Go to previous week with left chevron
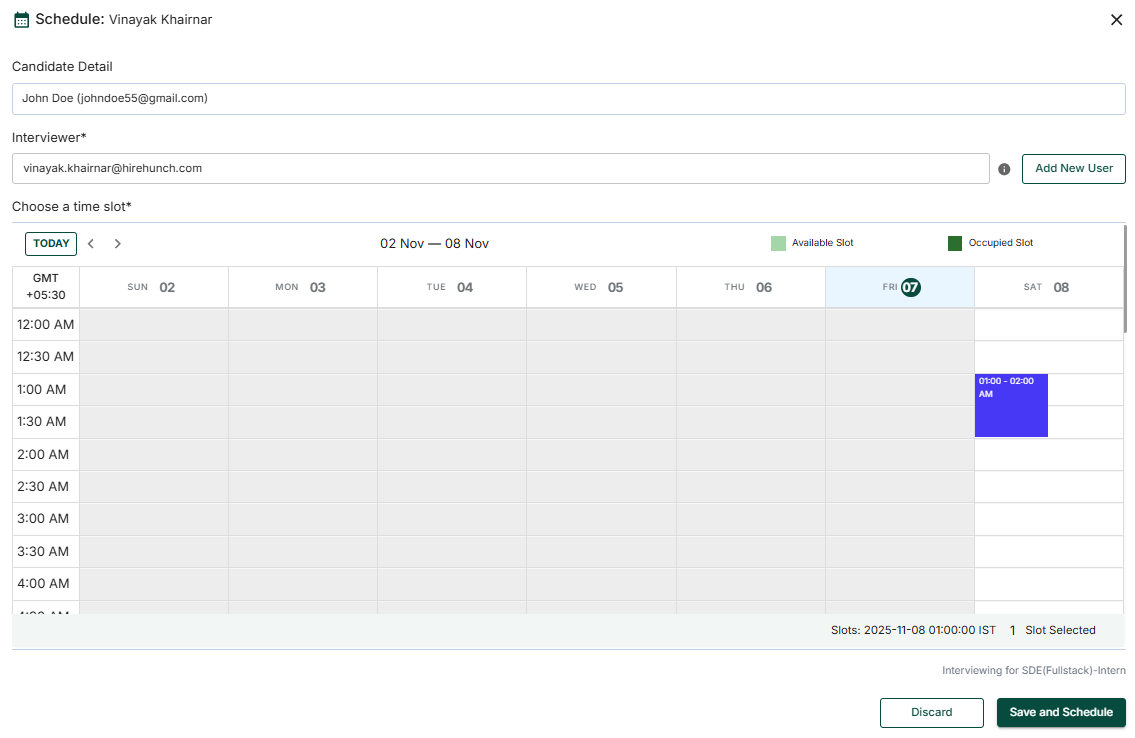 (91, 244)
